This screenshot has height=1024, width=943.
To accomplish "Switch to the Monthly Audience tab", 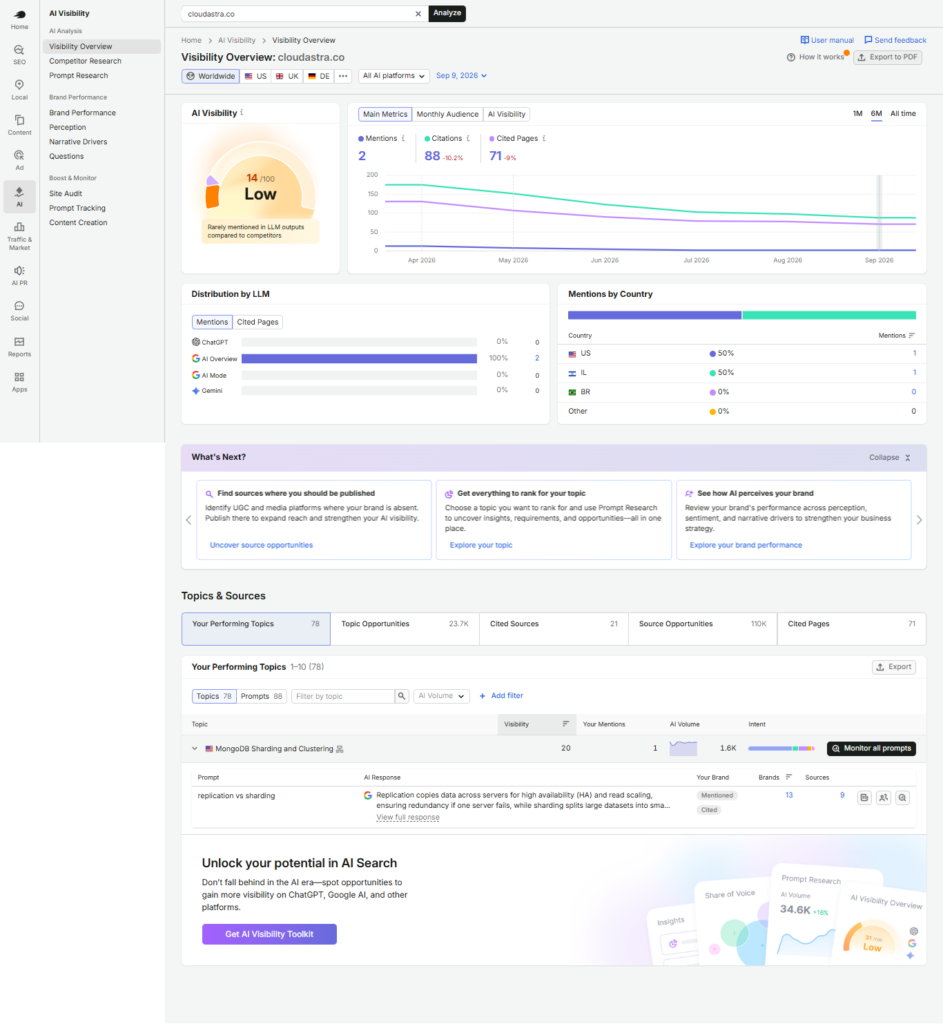I will click(447, 114).
